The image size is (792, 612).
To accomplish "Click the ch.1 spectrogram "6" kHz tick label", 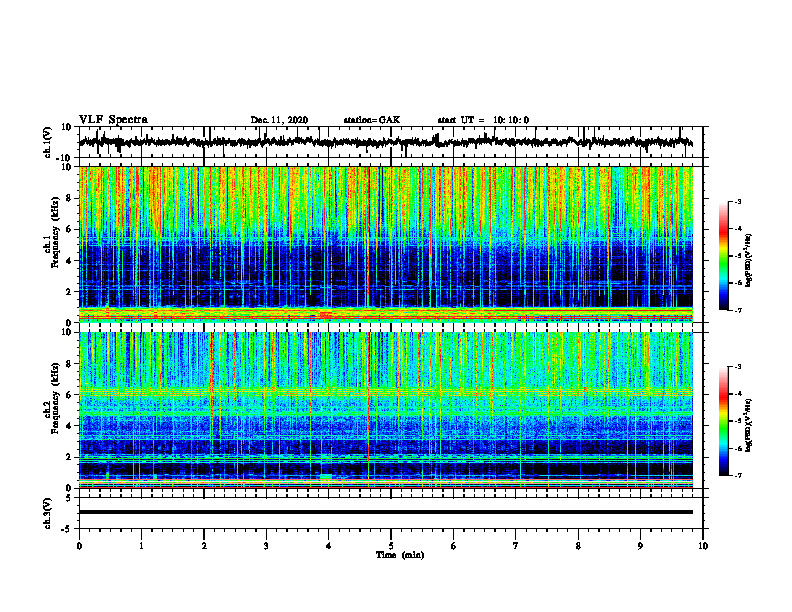I will click(69, 229).
